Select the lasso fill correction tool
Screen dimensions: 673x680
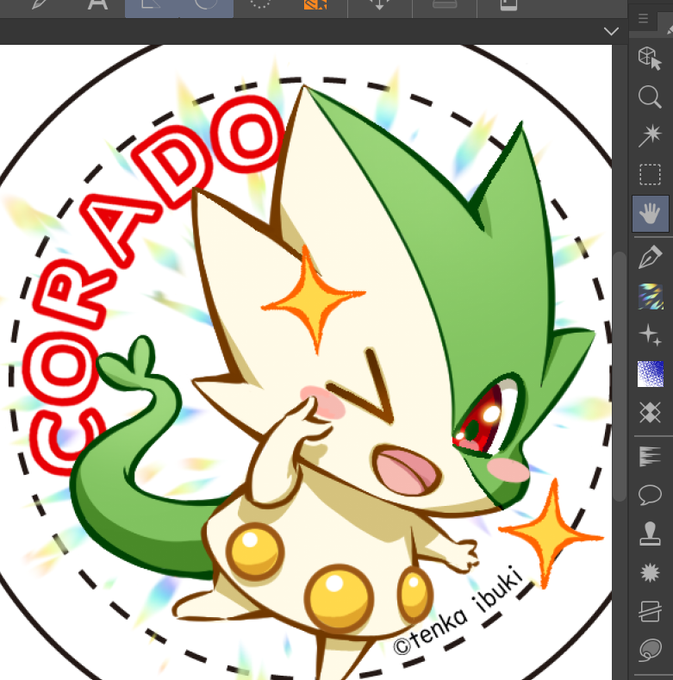650,650
